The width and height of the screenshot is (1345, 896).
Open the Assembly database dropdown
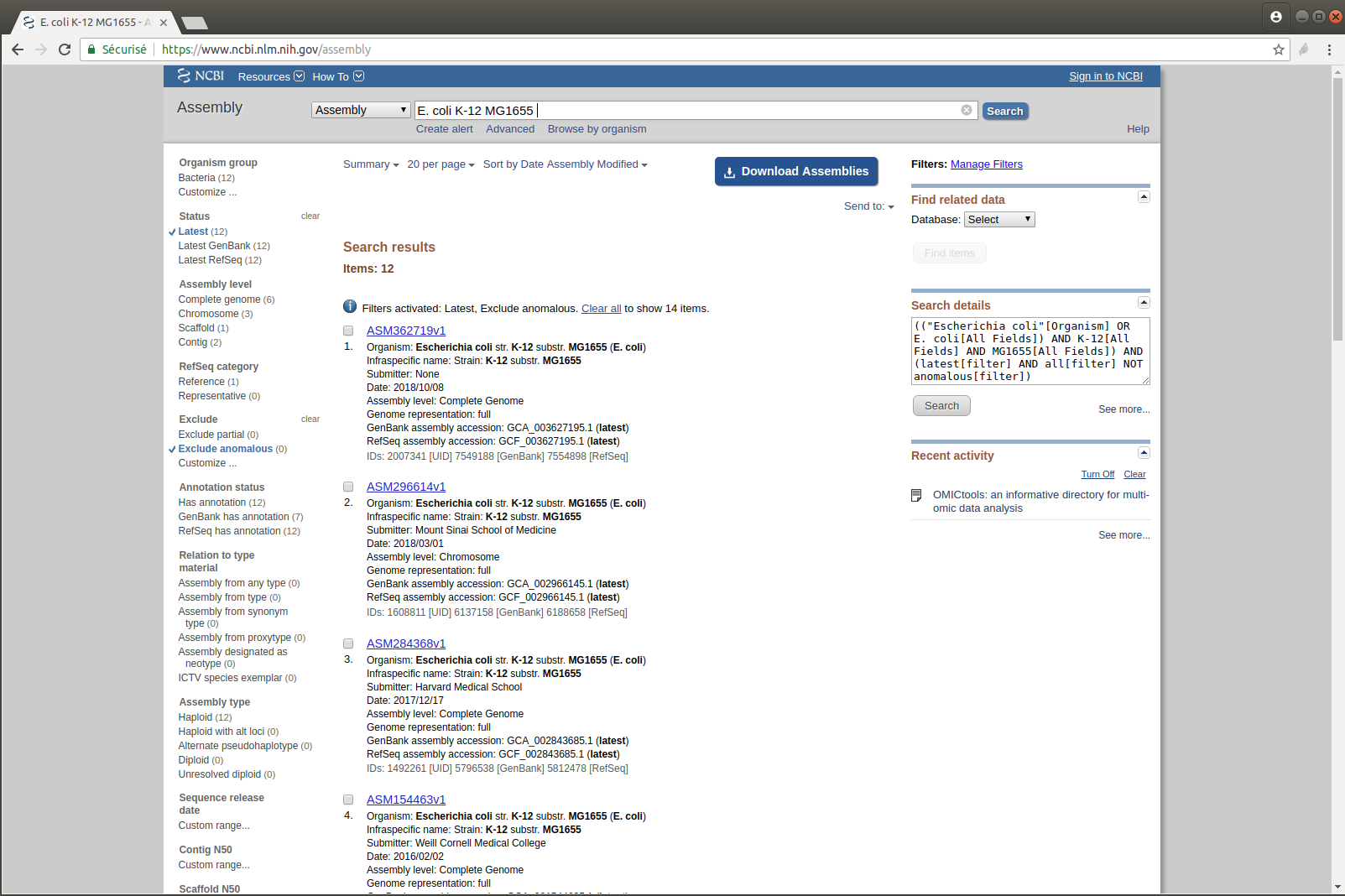[361, 110]
